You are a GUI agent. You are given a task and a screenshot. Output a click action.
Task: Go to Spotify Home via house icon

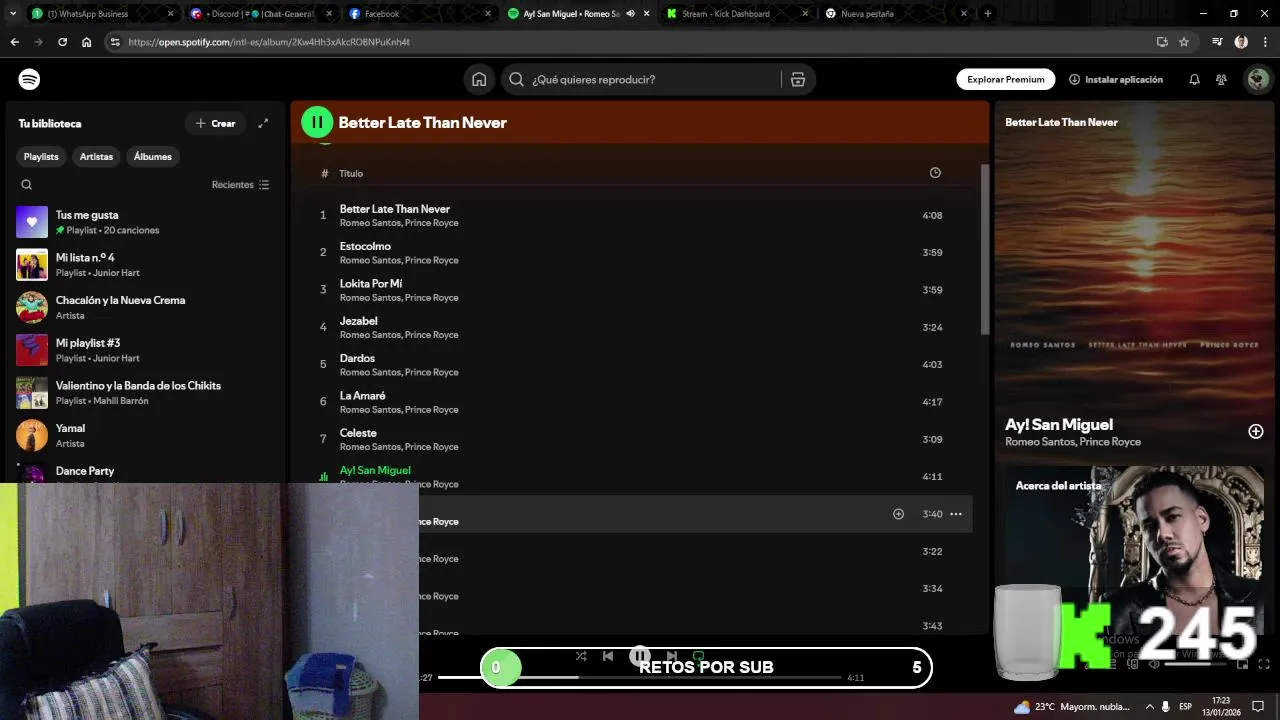(x=479, y=79)
